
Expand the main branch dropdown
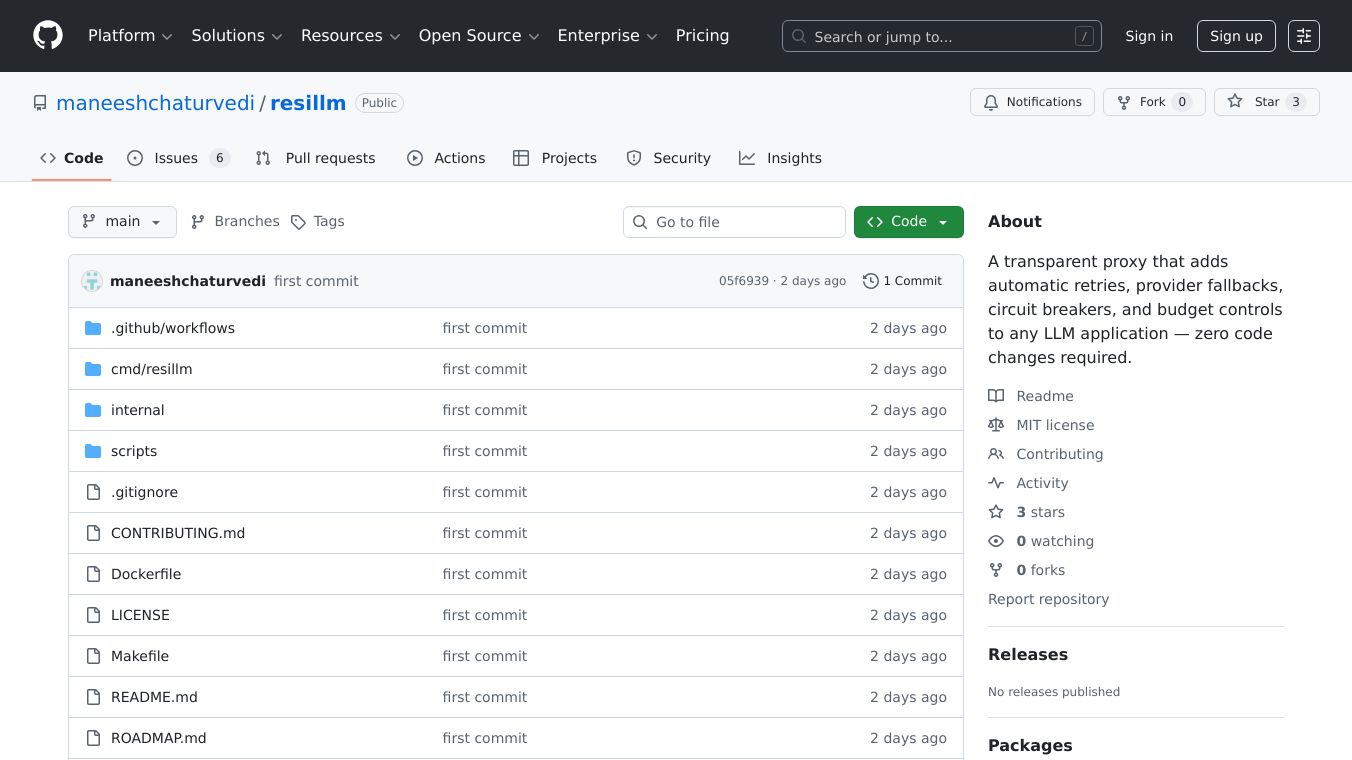coord(122,222)
